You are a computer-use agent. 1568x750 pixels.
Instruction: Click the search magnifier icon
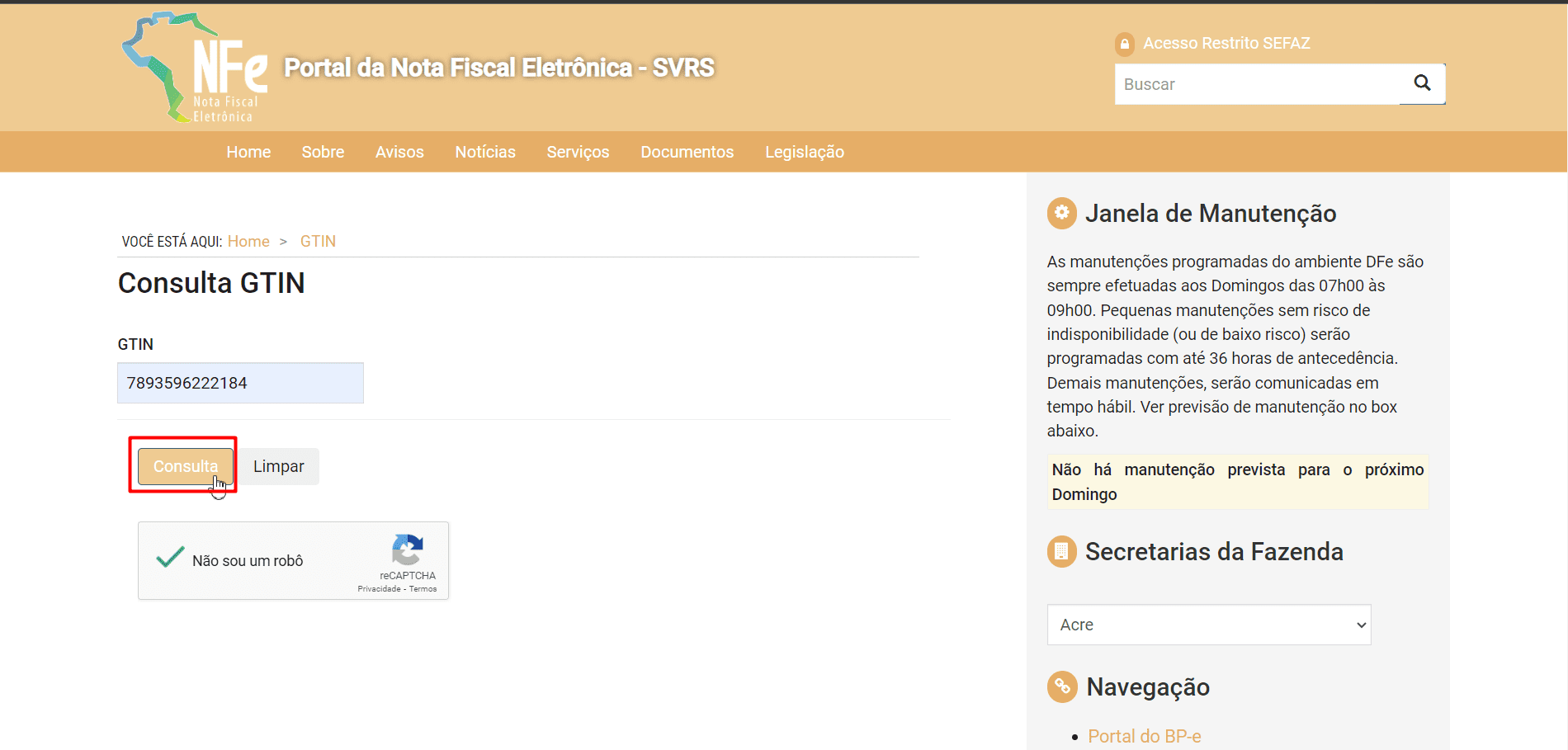point(1422,83)
